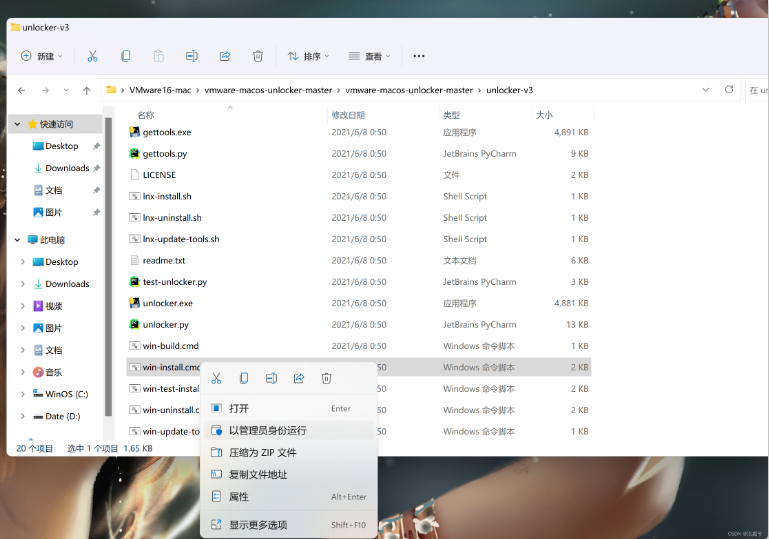Click the refresh button beside the address bar

pyautogui.click(x=729, y=90)
